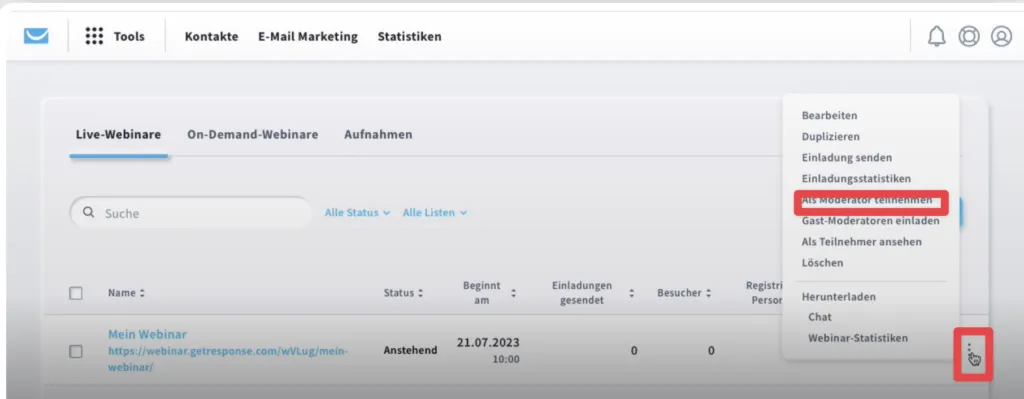Open the notifications bell
Image resolution: width=1024 pixels, height=399 pixels.
[936, 36]
